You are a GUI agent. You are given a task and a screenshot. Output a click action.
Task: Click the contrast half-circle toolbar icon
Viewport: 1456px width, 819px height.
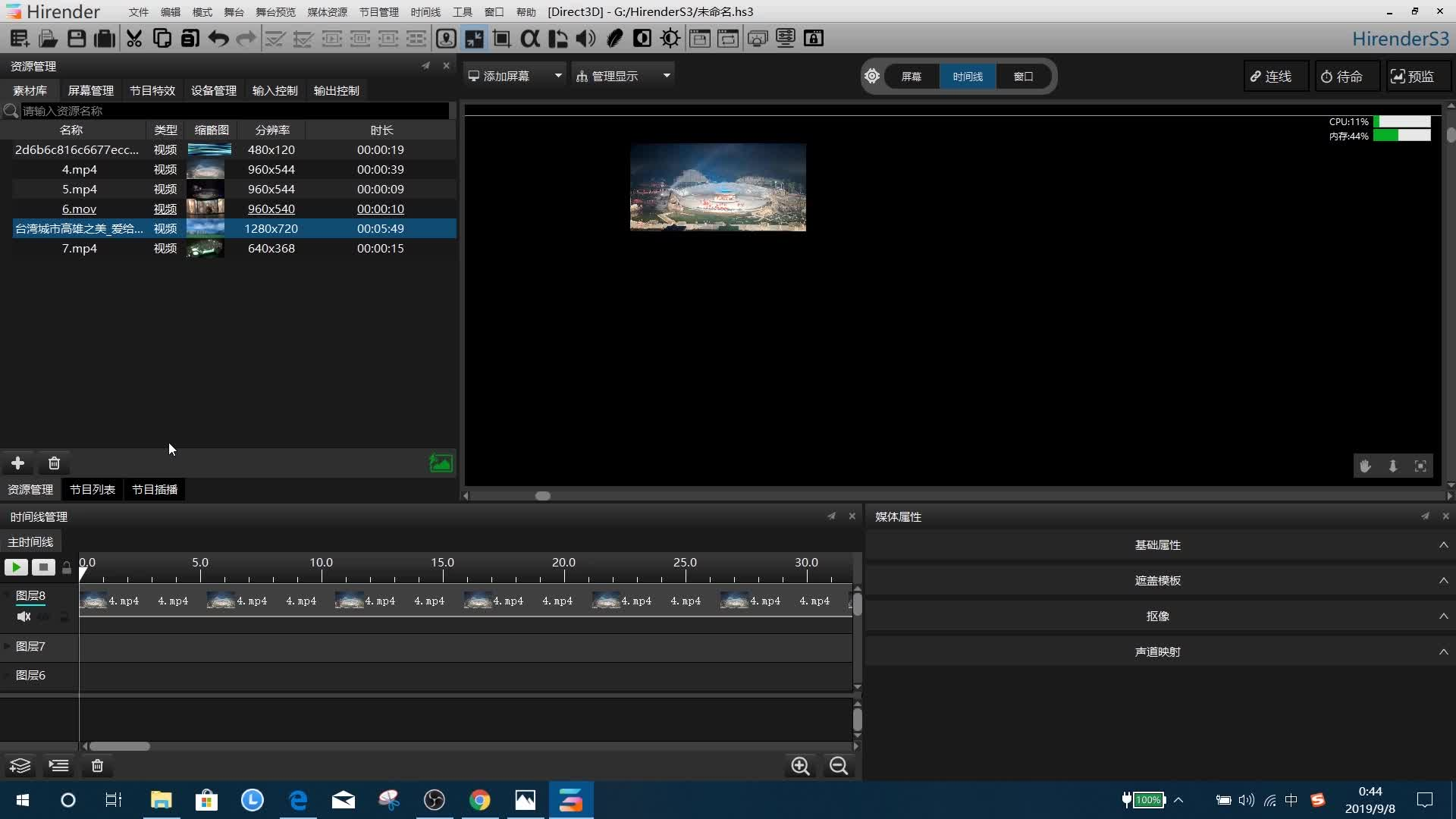click(x=642, y=39)
